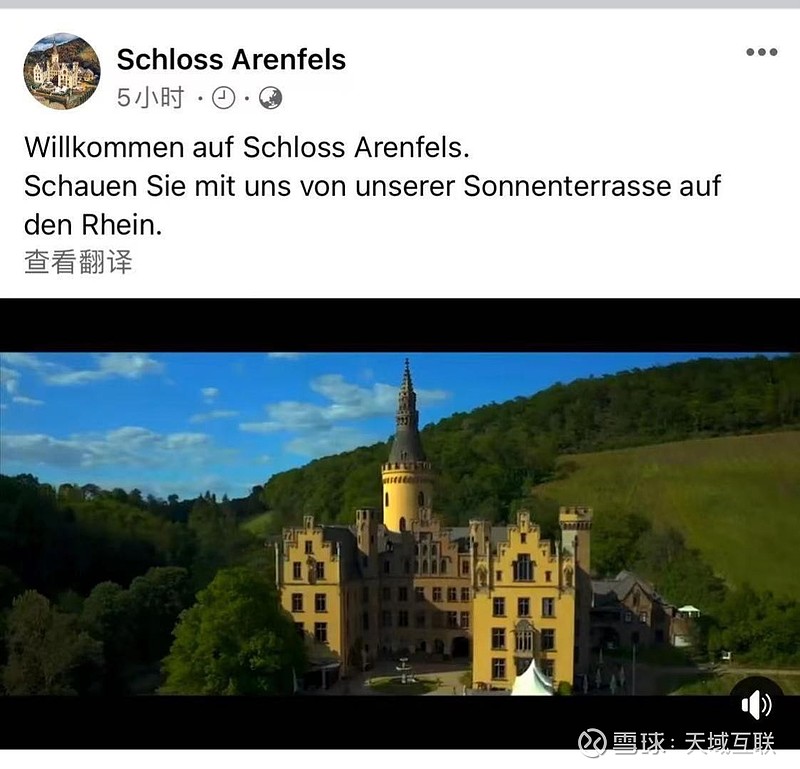Mute the video using the speaker icon
The width and height of the screenshot is (800, 769).
[x=757, y=705]
